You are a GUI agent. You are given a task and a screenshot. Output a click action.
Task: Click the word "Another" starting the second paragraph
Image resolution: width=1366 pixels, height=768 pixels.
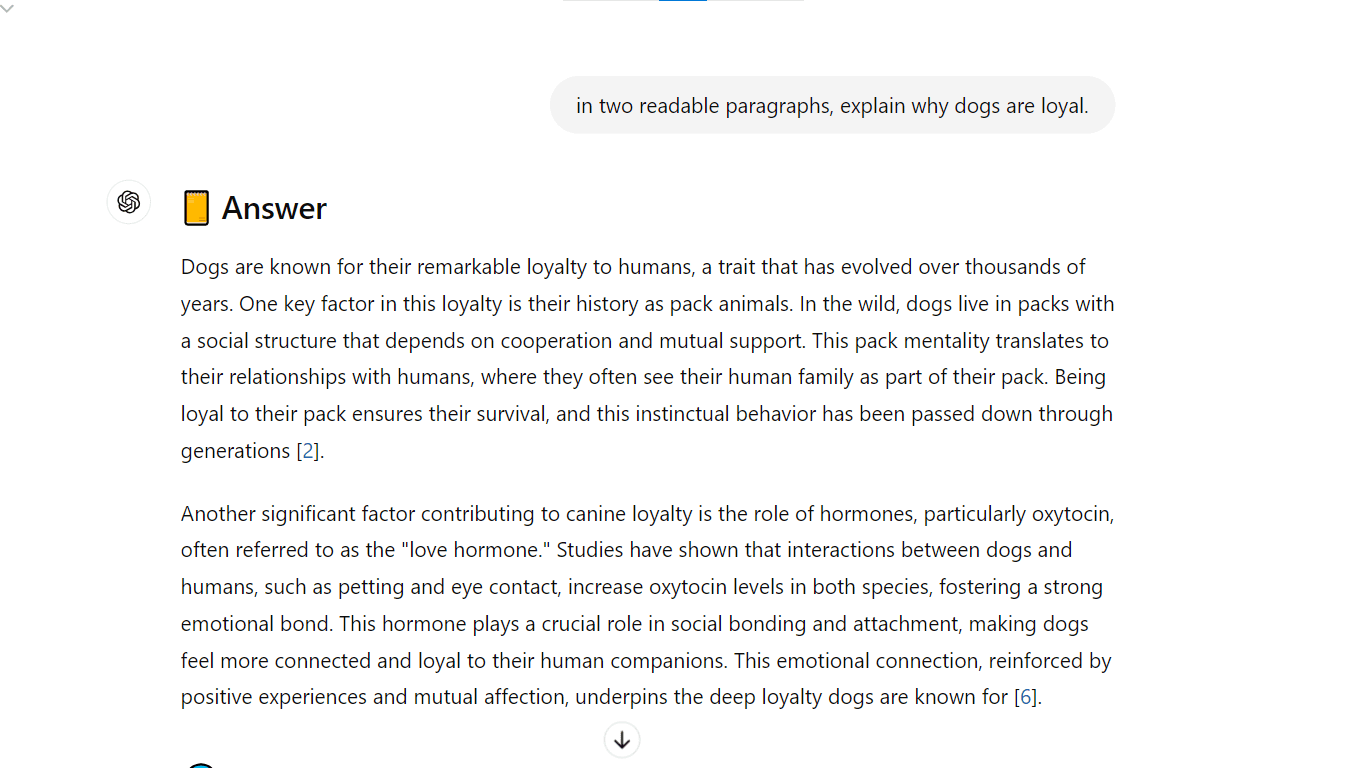tap(218, 514)
